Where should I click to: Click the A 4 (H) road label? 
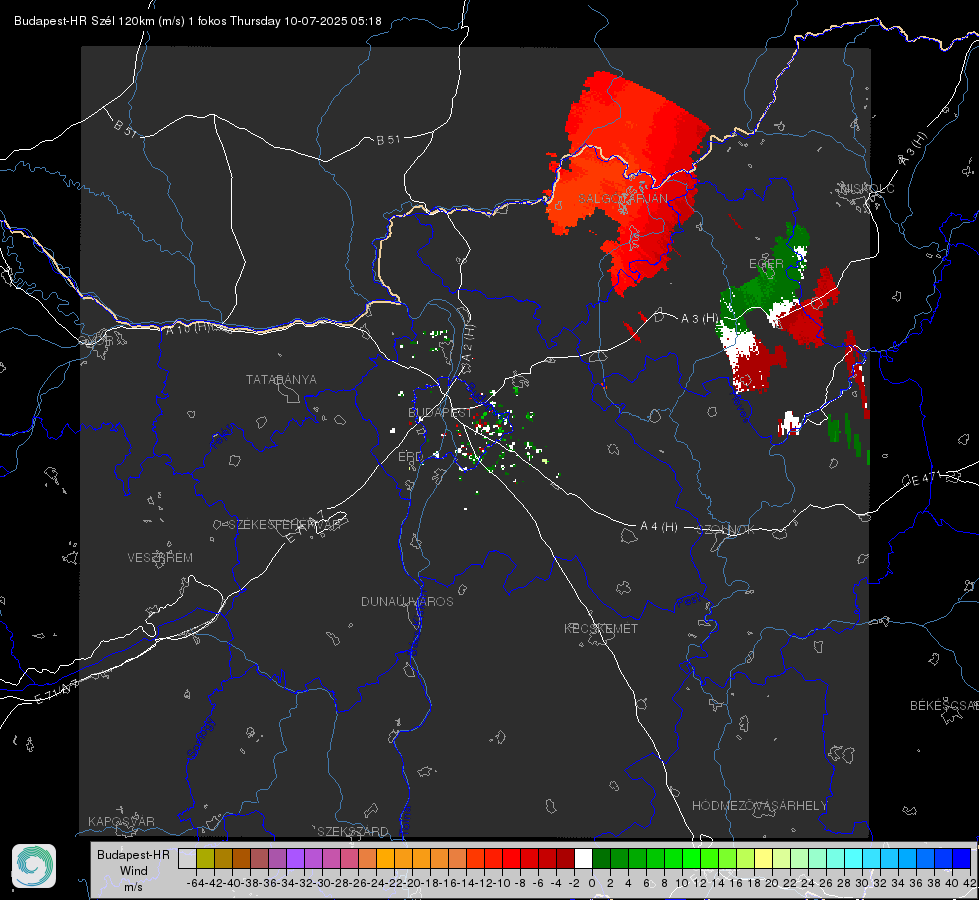pyautogui.click(x=659, y=527)
